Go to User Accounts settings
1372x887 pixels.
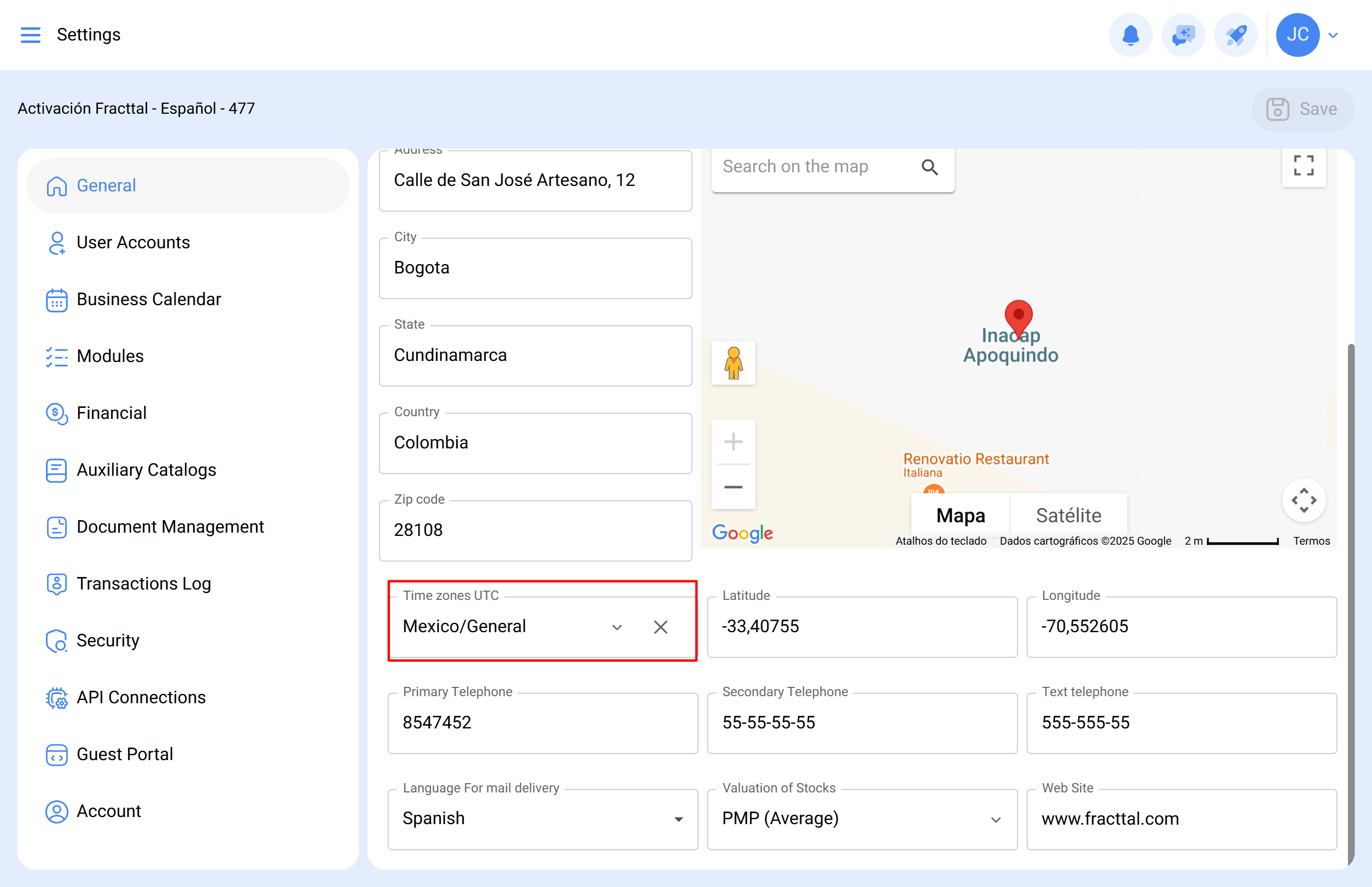[133, 242]
